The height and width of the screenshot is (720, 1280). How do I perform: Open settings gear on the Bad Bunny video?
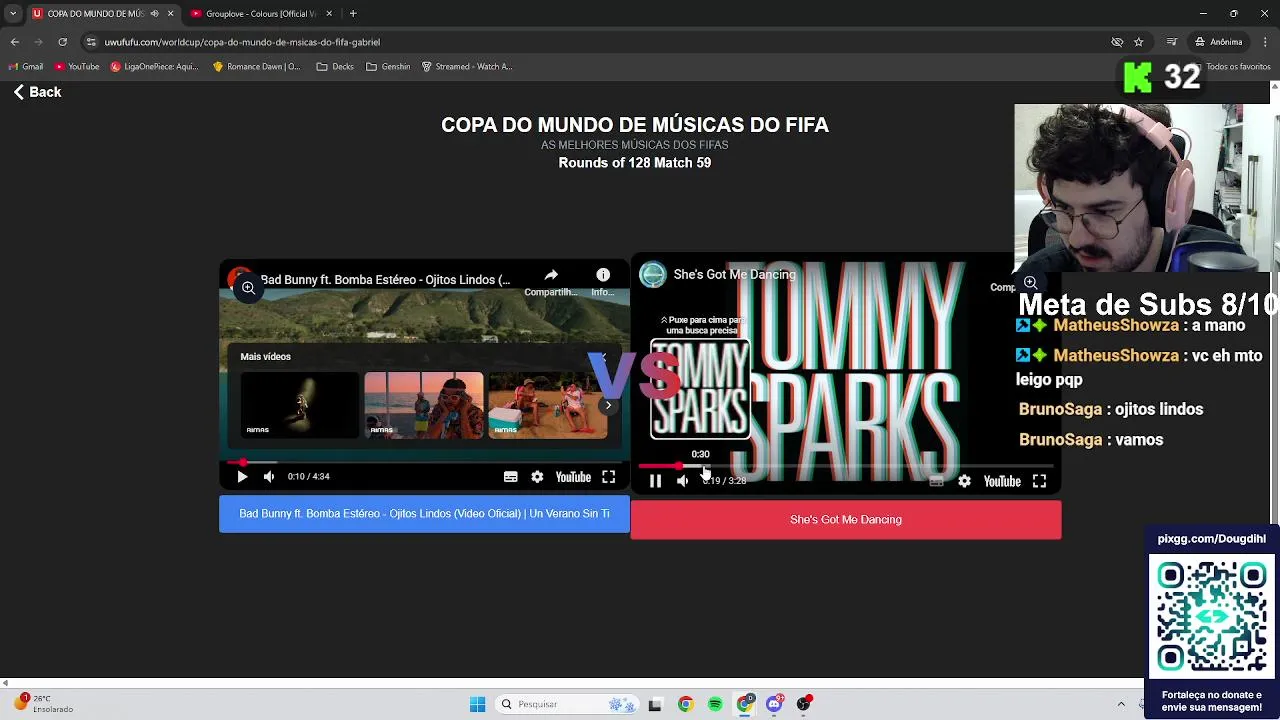coord(537,477)
